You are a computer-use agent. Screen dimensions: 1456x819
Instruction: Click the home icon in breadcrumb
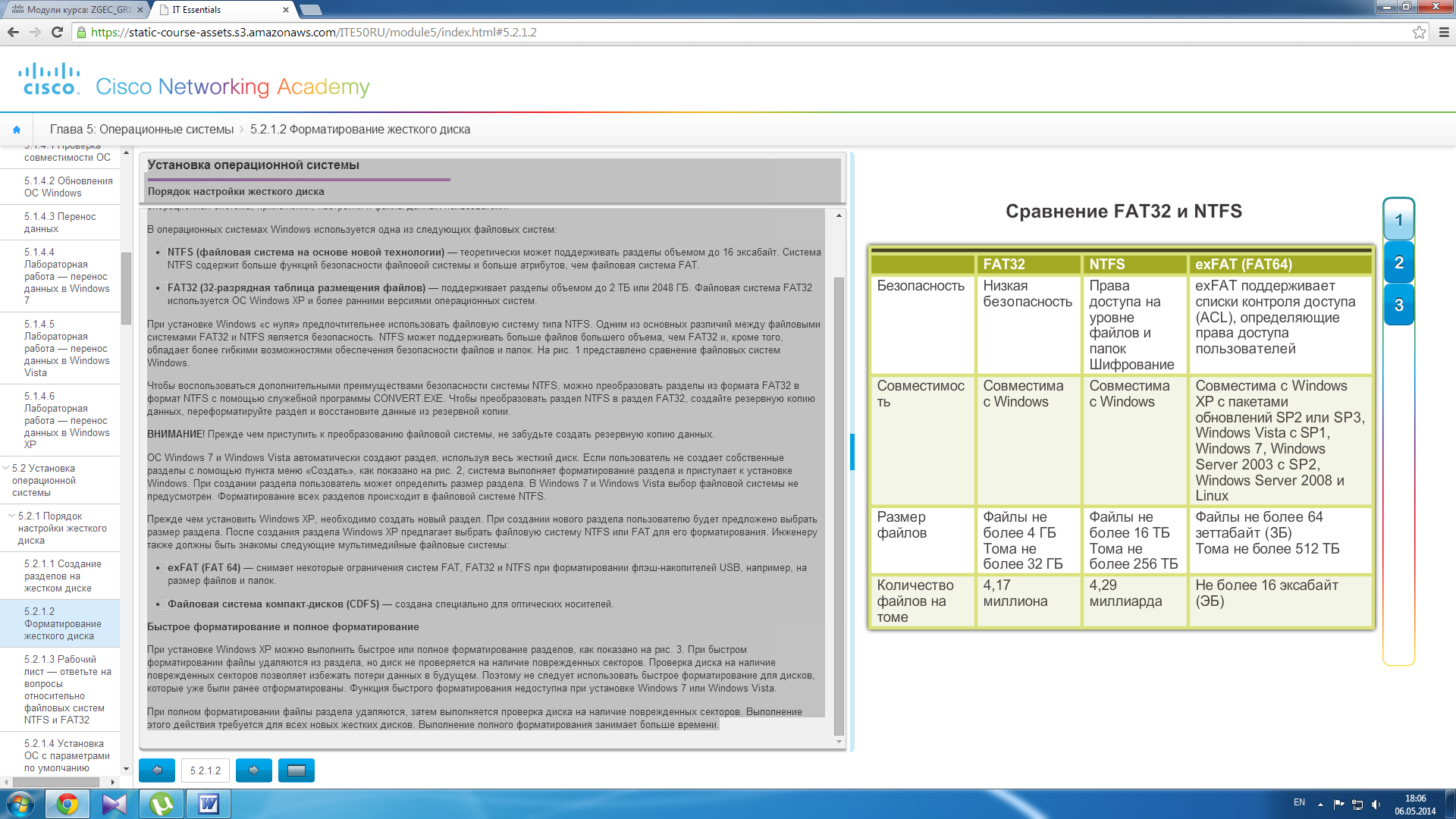(x=17, y=130)
